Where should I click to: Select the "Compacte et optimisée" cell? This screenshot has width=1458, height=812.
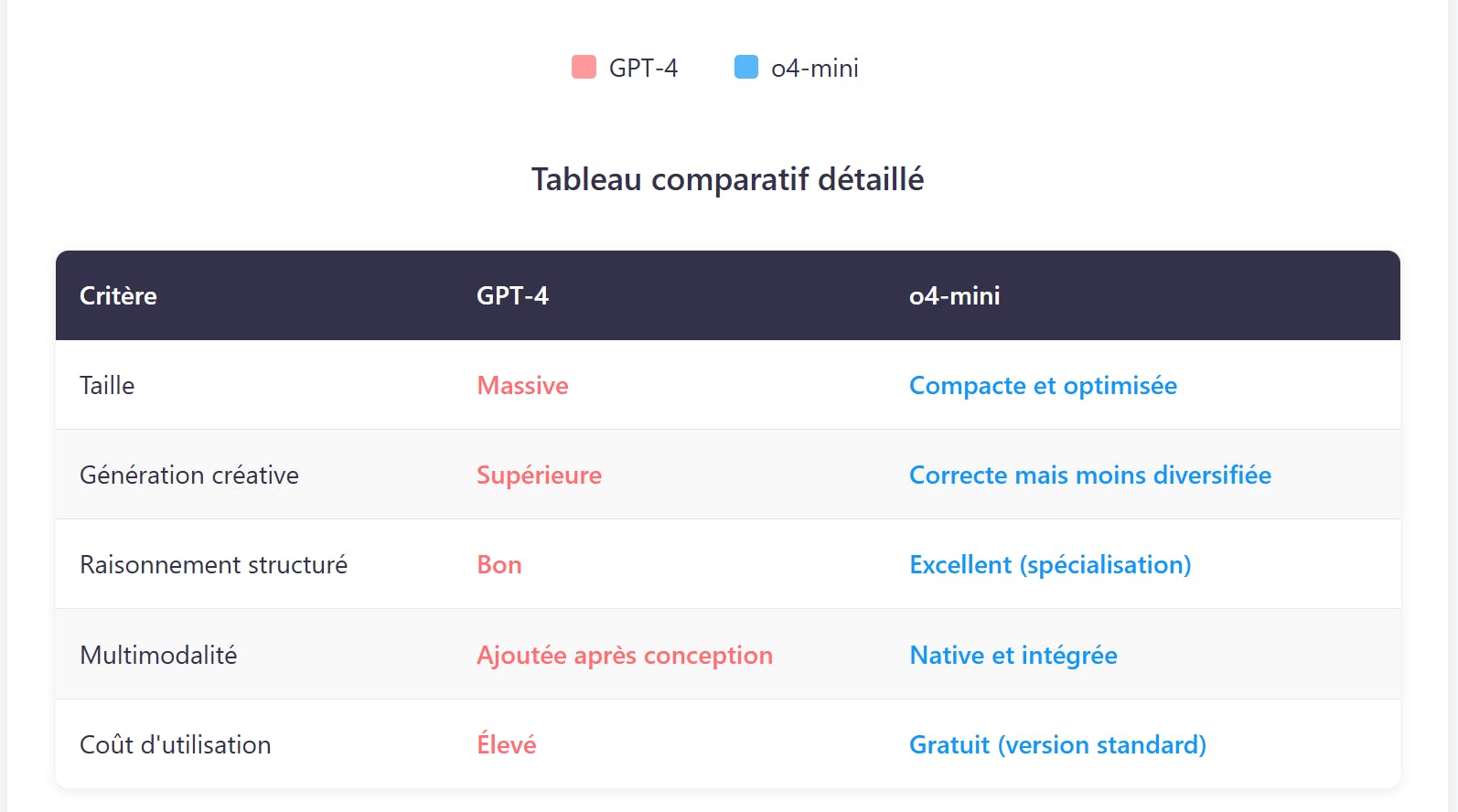point(1043,386)
